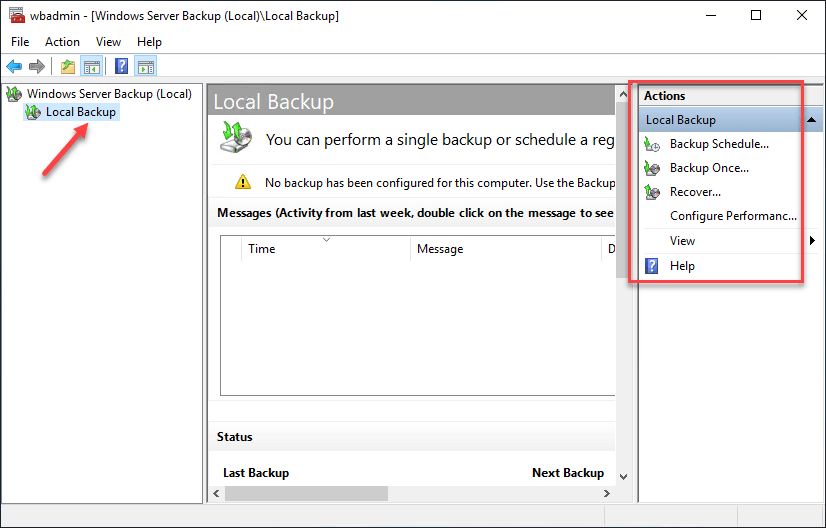Click the Last Backup label
Viewport: 826px width, 528px height.
pyautogui.click(x=255, y=473)
